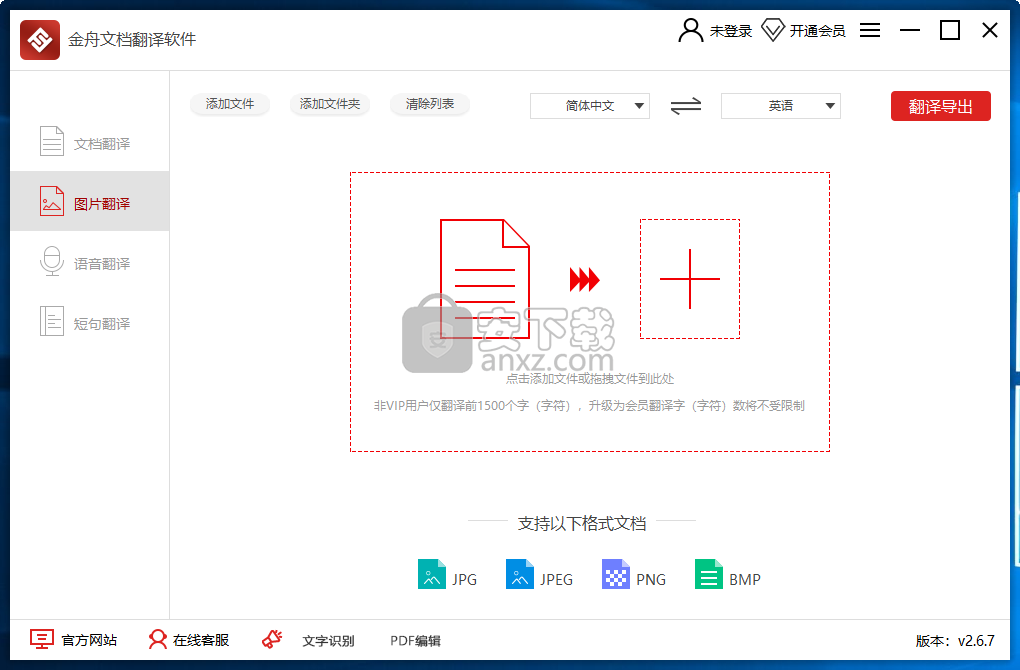
Task: Click the voice translation microphone icon
Action: tap(51, 261)
